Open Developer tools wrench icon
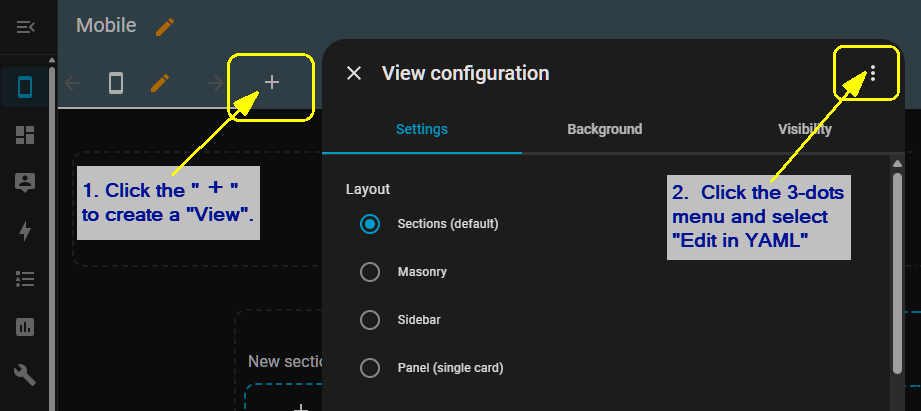Viewport: 921px width, 411px height. coord(25,375)
